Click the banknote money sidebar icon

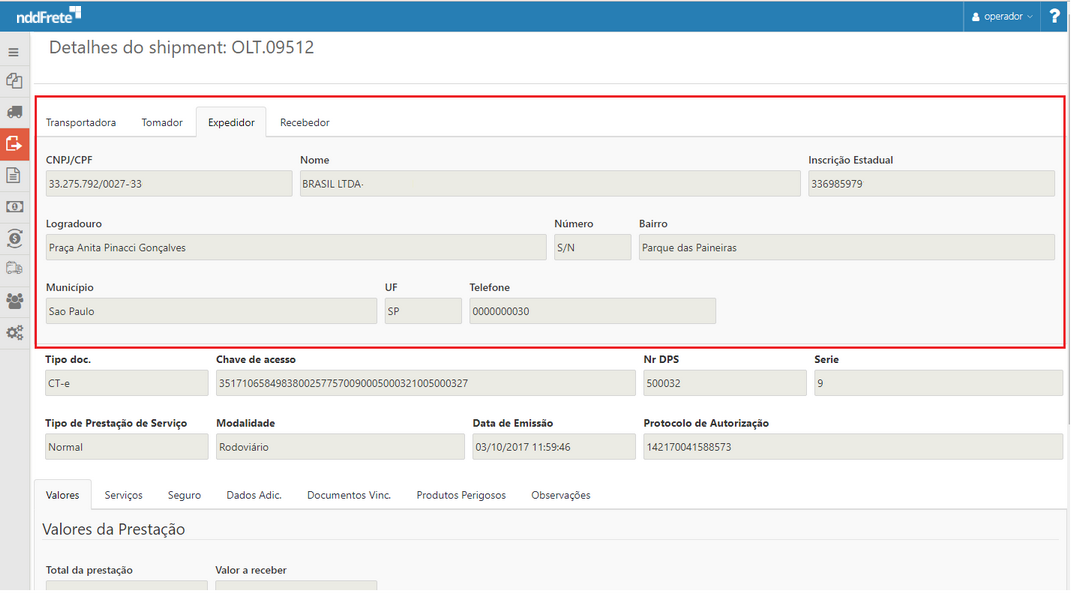pos(14,206)
